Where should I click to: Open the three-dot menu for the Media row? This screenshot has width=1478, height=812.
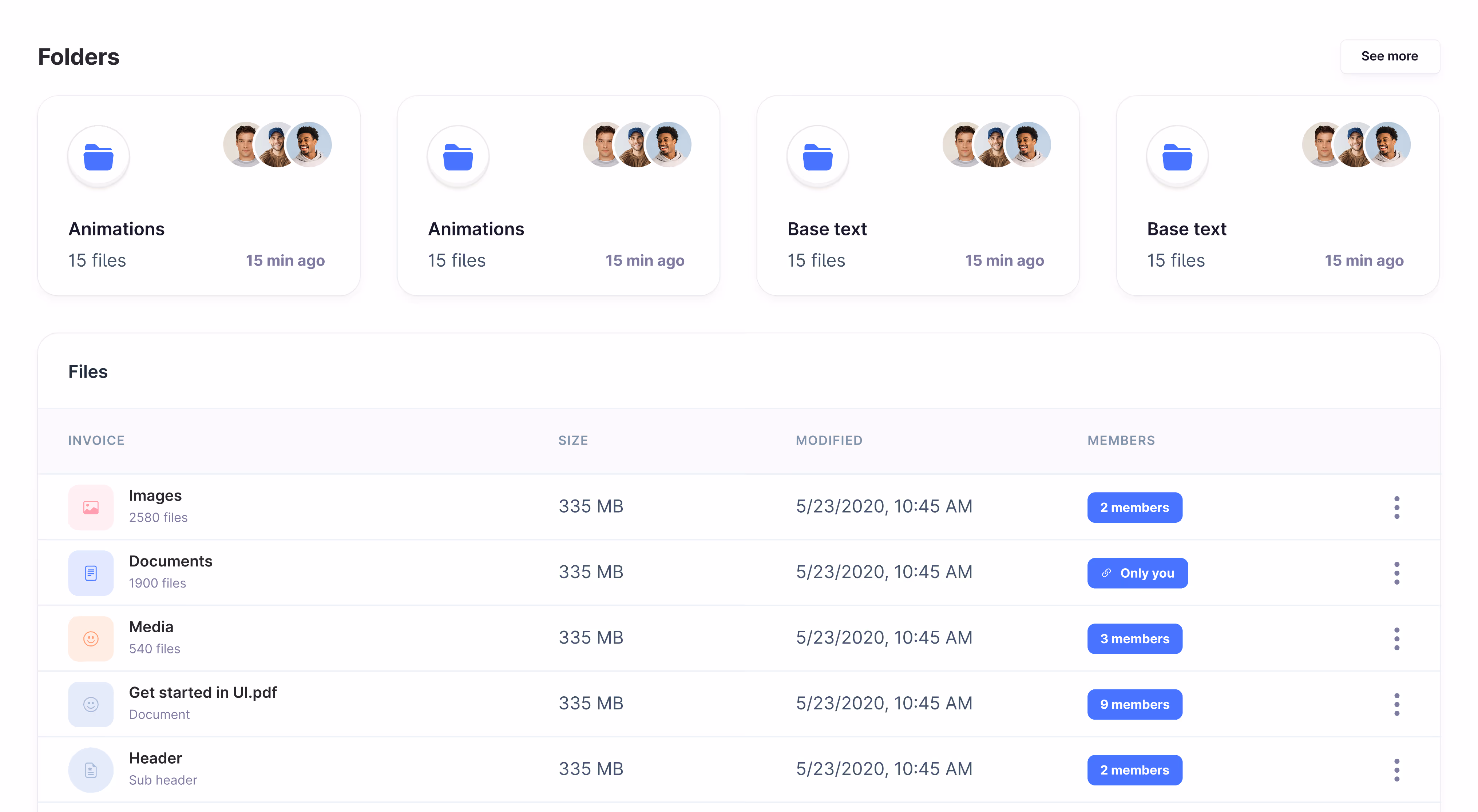(x=1396, y=638)
